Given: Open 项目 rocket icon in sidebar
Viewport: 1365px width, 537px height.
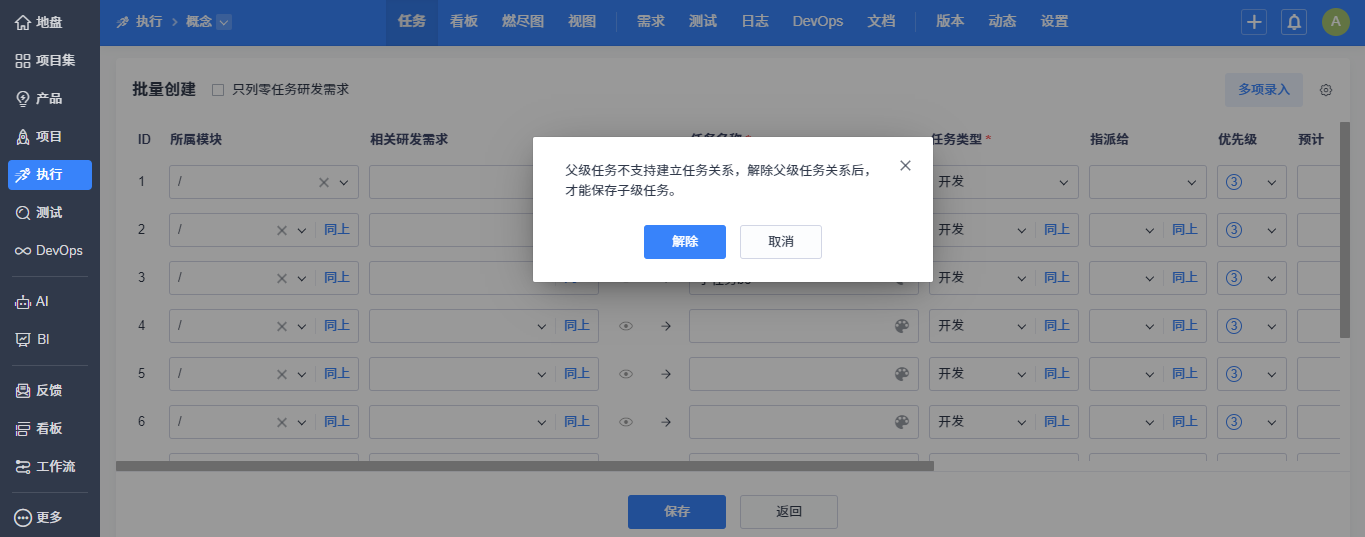Looking at the screenshot, I should [23, 136].
